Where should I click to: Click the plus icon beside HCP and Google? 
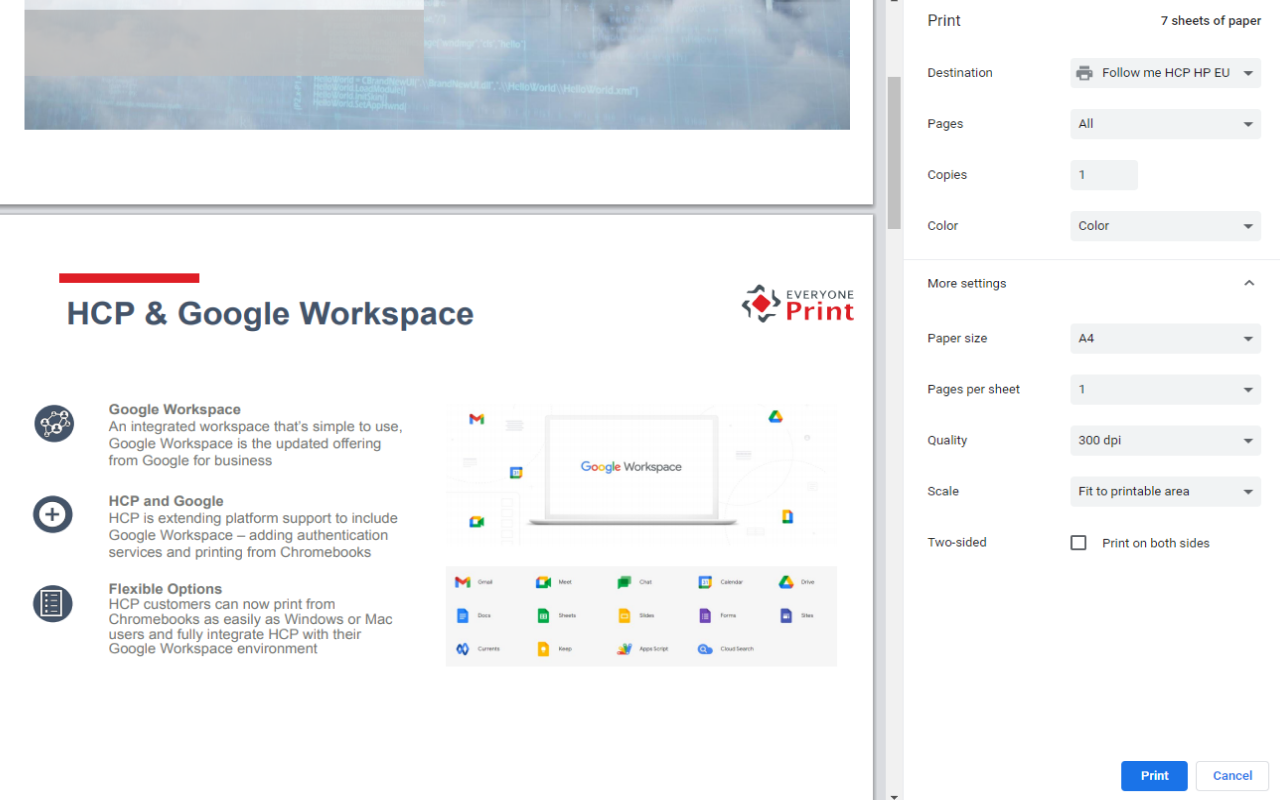pos(53,515)
